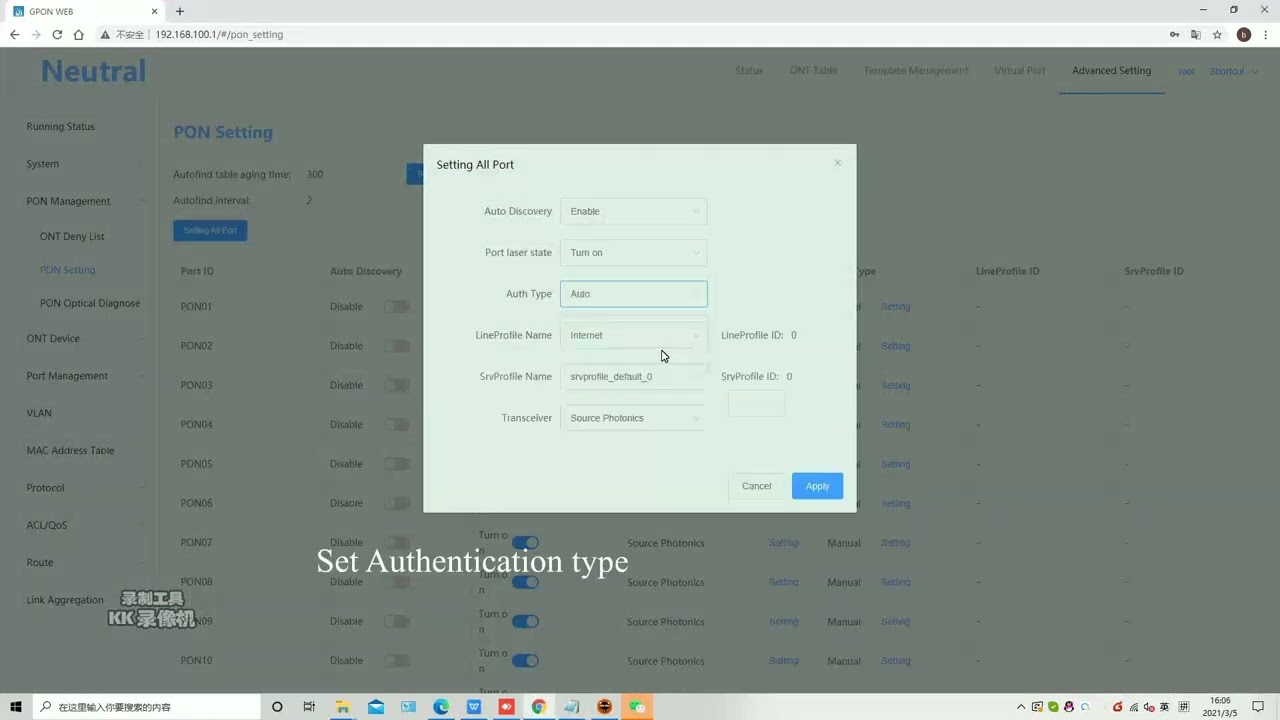Go back using the browser back arrow
This screenshot has height=720, width=1280.
(14, 34)
